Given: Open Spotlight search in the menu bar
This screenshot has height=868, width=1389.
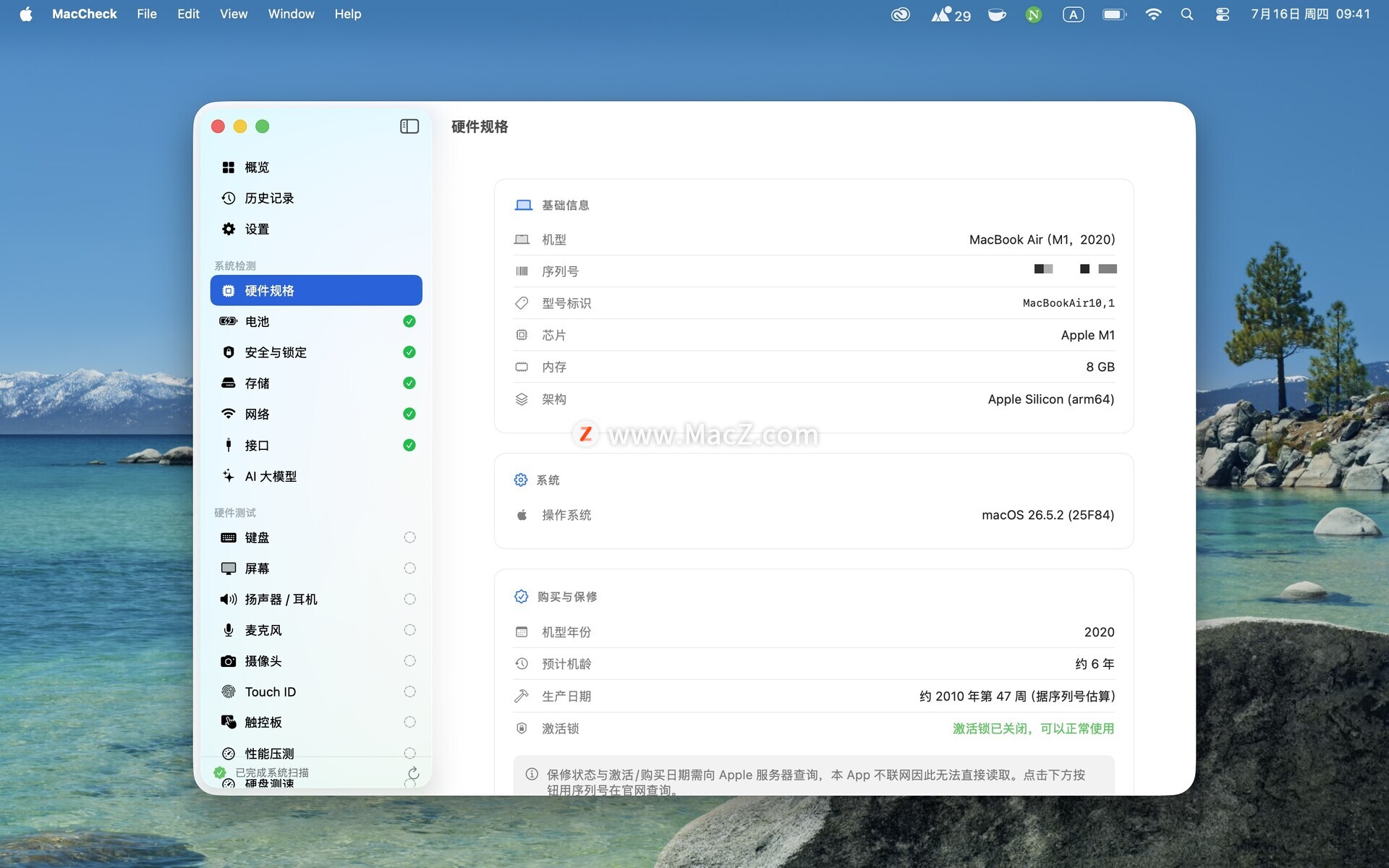Looking at the screenshot, I should click(x=1187, y=14).
